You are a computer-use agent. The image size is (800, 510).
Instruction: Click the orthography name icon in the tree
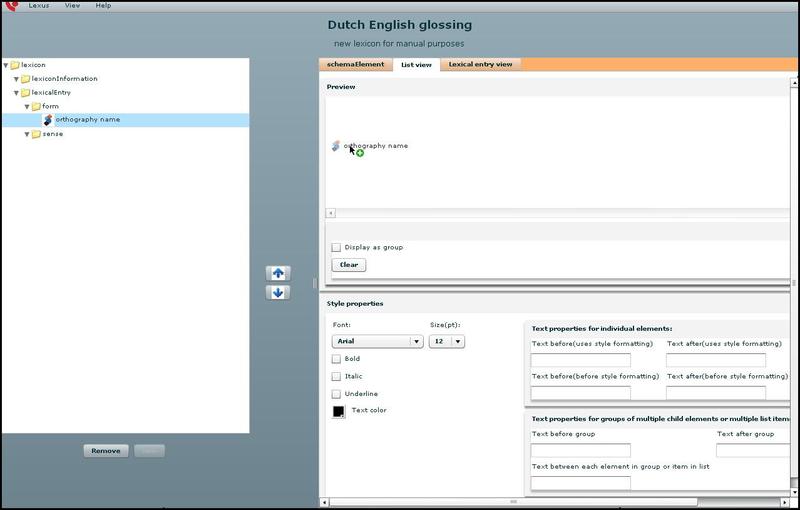[x=47, y=120]
